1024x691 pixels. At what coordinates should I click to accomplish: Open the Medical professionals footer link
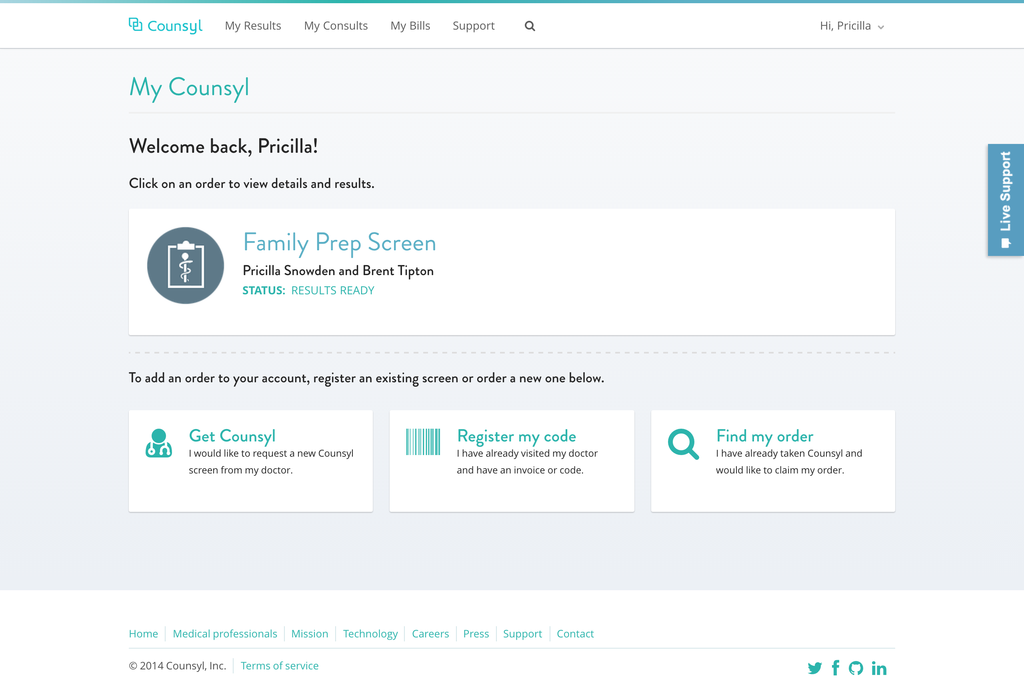coord(225,634)
